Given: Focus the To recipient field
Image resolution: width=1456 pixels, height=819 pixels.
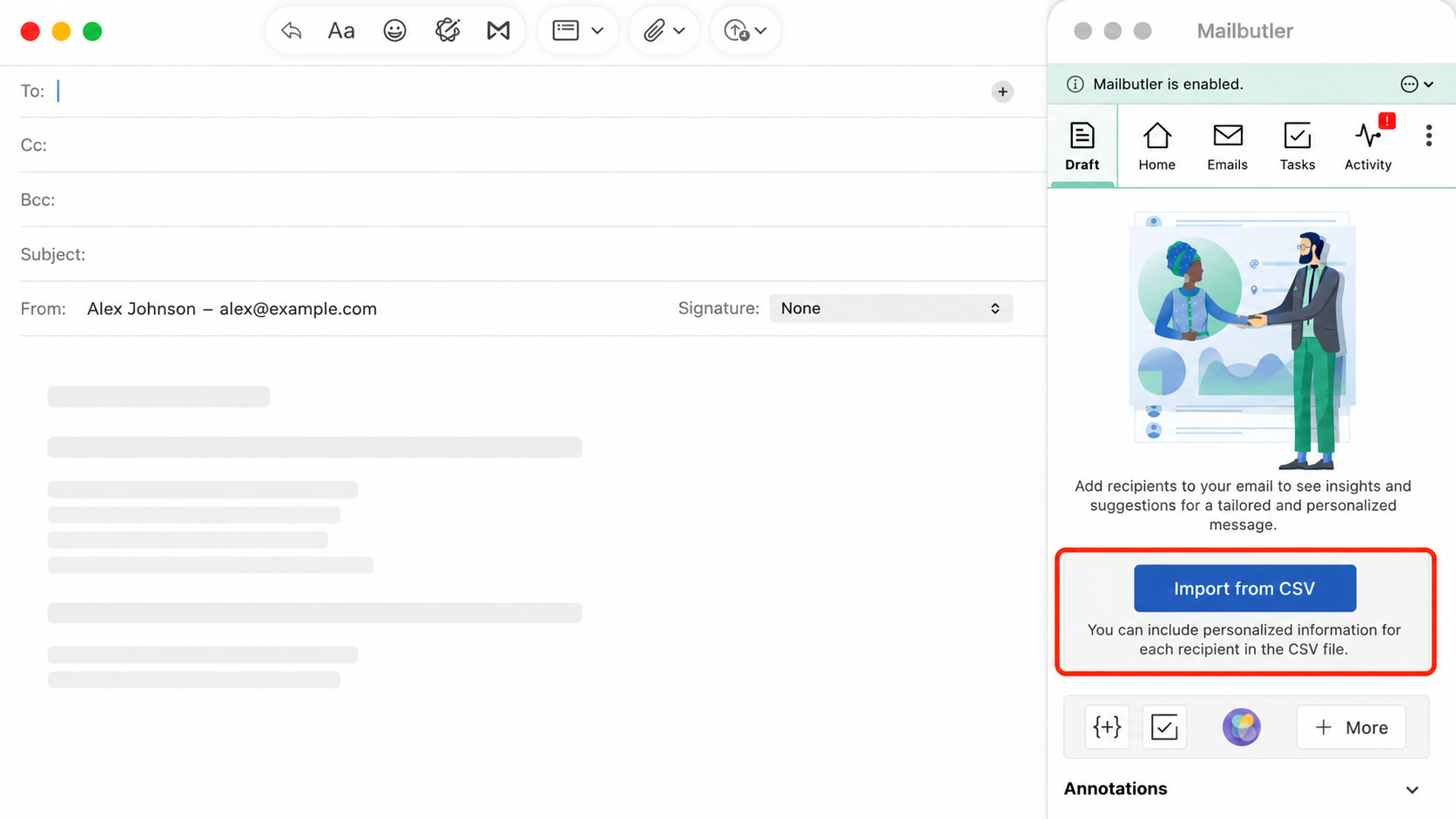Looking at the screenshot, I should click(x=522, y=91).
